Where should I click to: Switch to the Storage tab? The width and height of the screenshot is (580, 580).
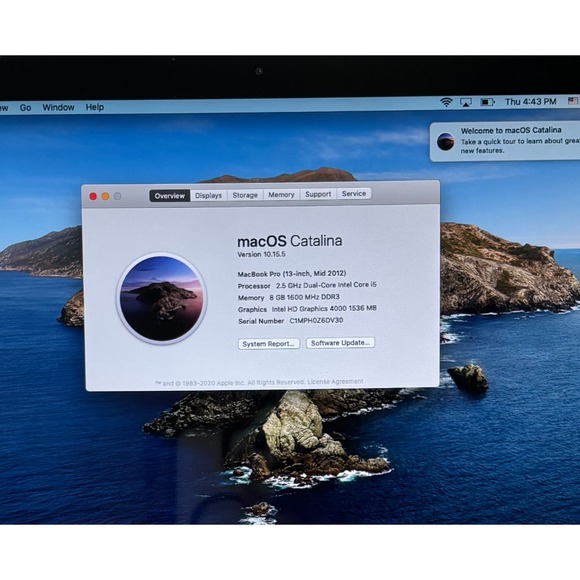click(x=245, y=195)
